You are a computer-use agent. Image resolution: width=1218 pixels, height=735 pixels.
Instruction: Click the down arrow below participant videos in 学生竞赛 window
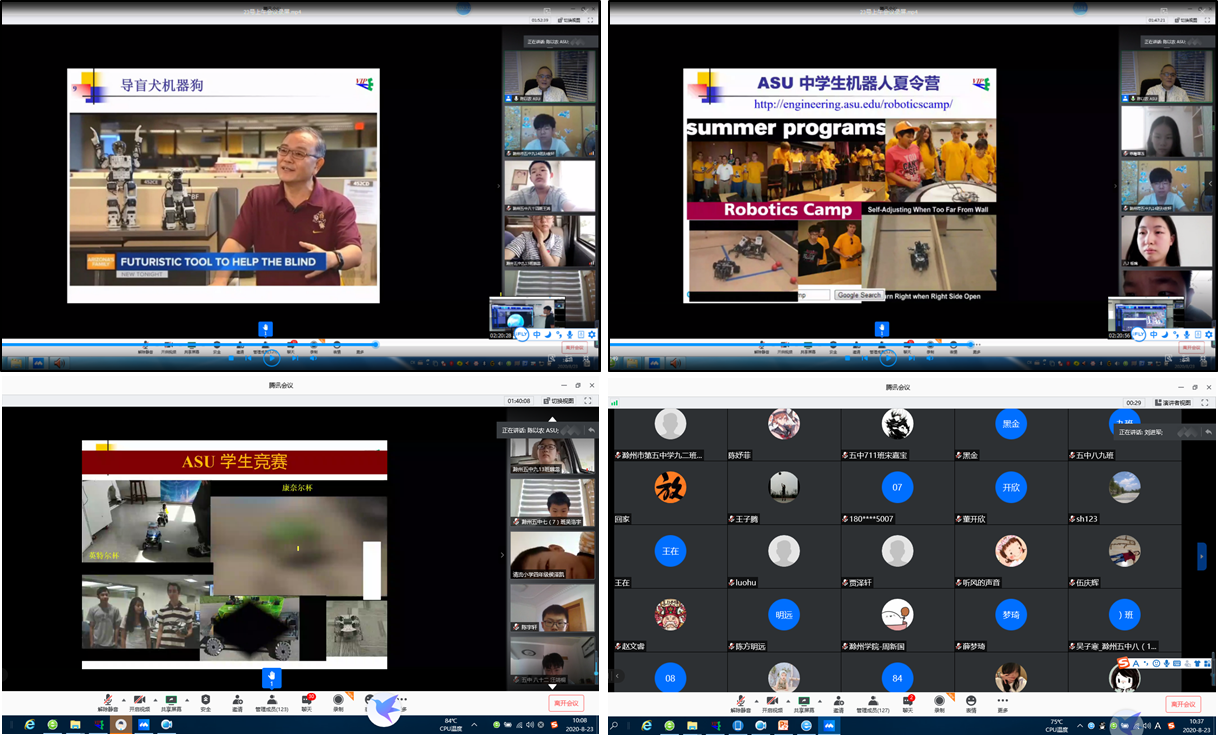(552, 686)
